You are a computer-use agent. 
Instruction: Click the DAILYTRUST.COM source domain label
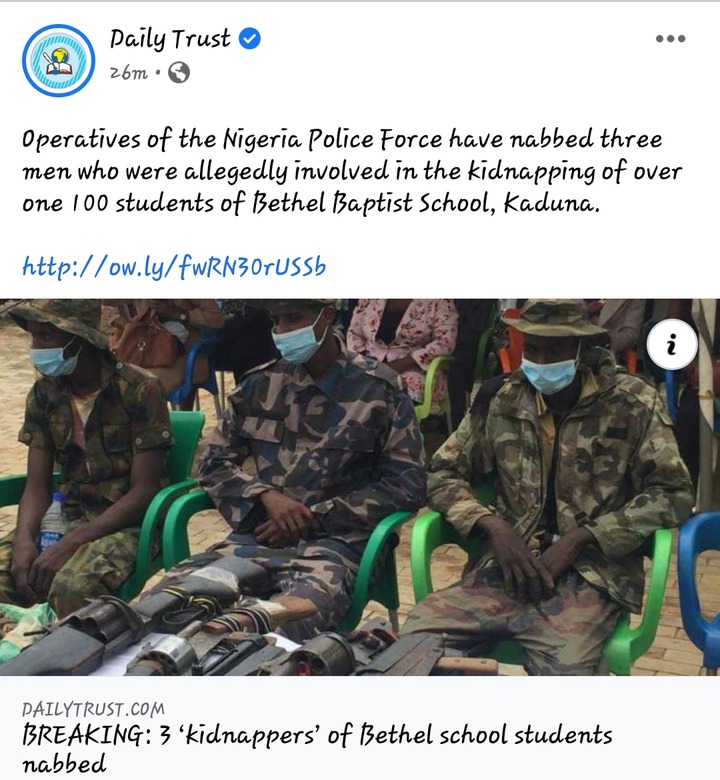pos(93,709)
